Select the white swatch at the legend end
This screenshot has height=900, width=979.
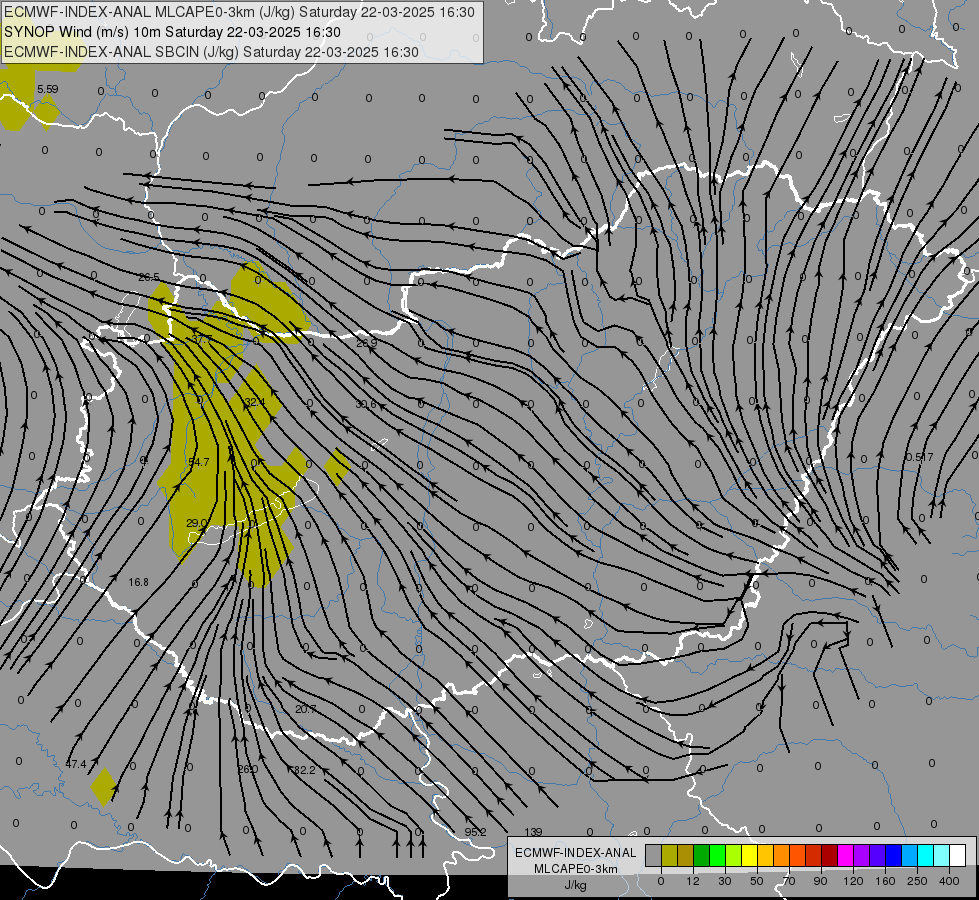point(958,855)
